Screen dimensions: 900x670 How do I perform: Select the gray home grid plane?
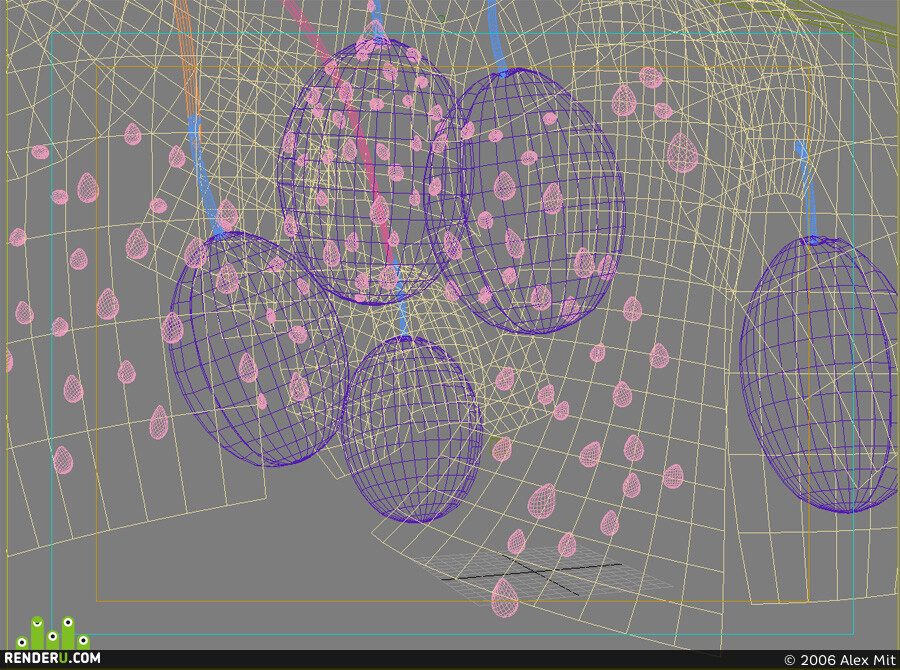point(542,574)
